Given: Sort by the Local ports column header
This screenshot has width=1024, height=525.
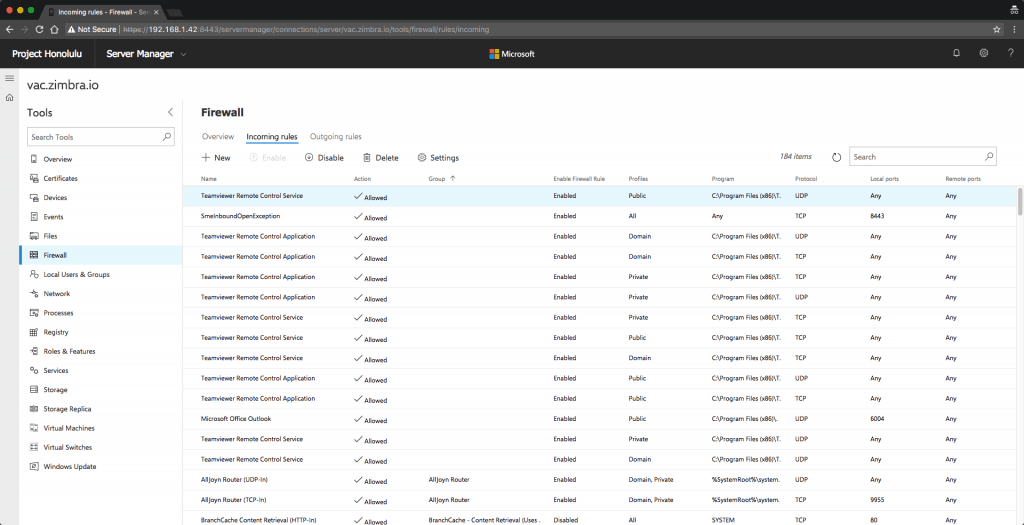Looking at the screenshot, I should pos(885,178).
